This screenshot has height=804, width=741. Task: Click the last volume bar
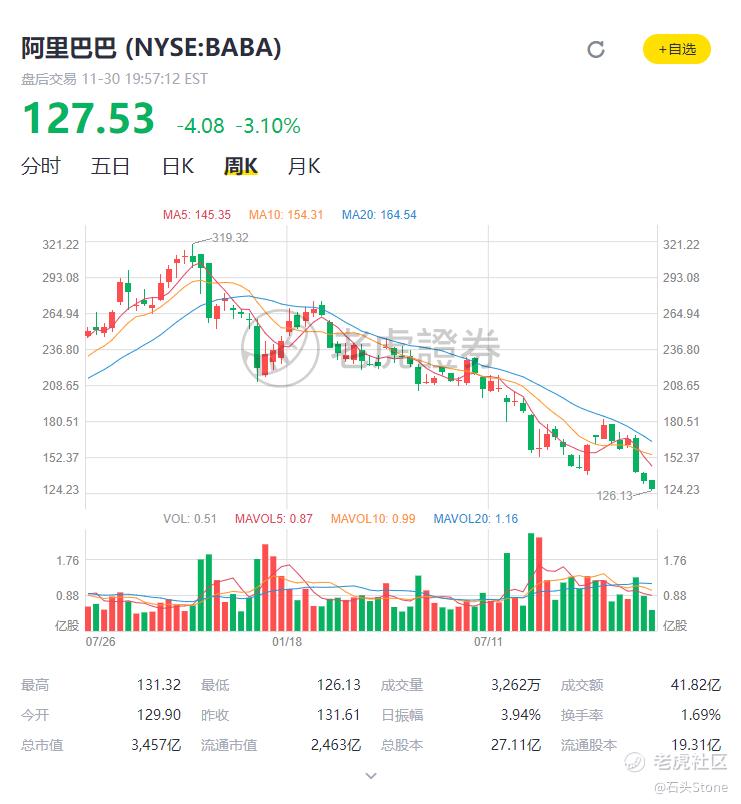coord(652,620)
